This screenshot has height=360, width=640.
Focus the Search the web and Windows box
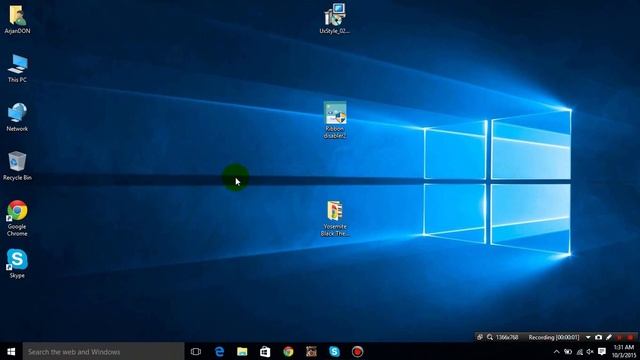[x=103, y=351]
